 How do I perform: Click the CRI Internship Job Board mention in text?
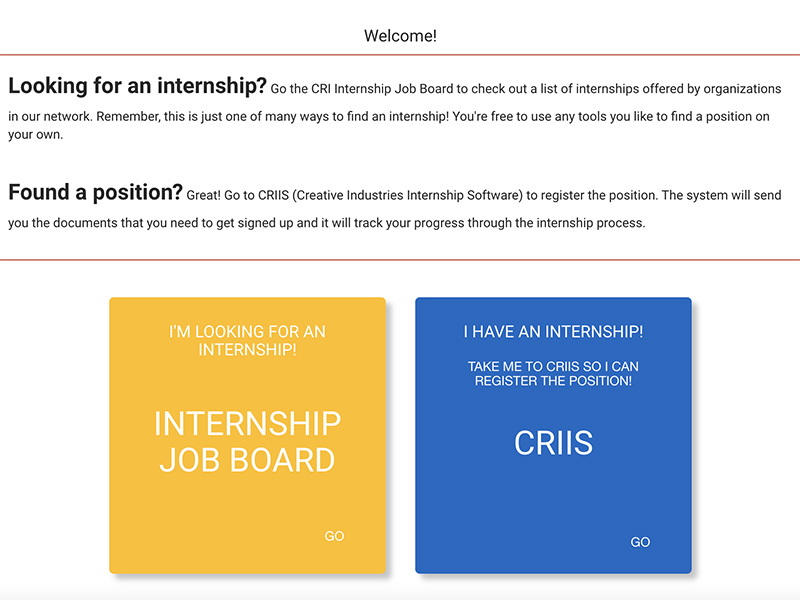(378, 88)
